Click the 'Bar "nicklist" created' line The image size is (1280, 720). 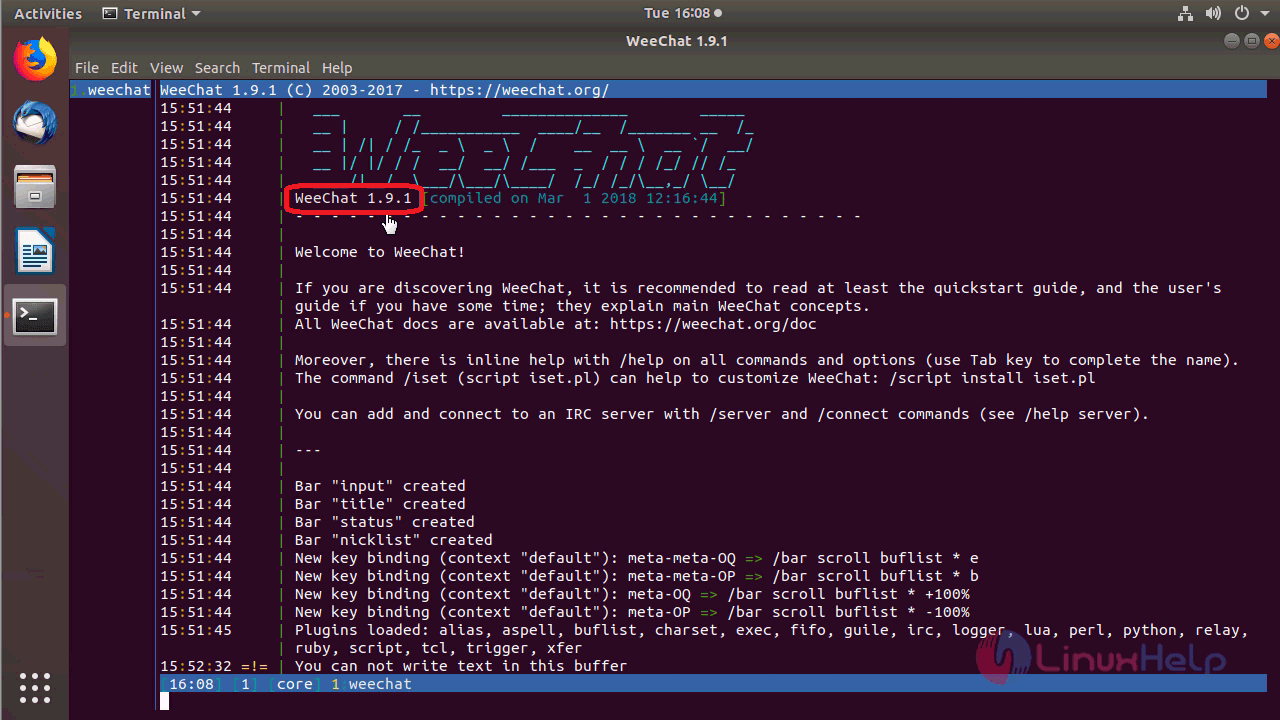[x=394, y=540]
